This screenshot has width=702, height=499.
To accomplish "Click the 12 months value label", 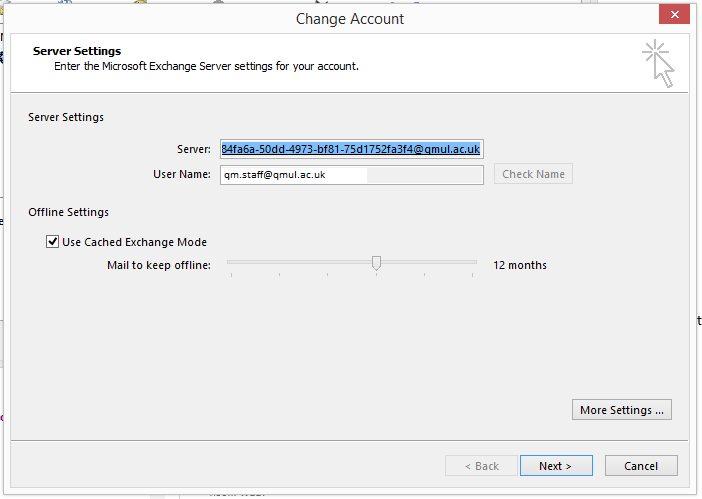I will (520, 265).
